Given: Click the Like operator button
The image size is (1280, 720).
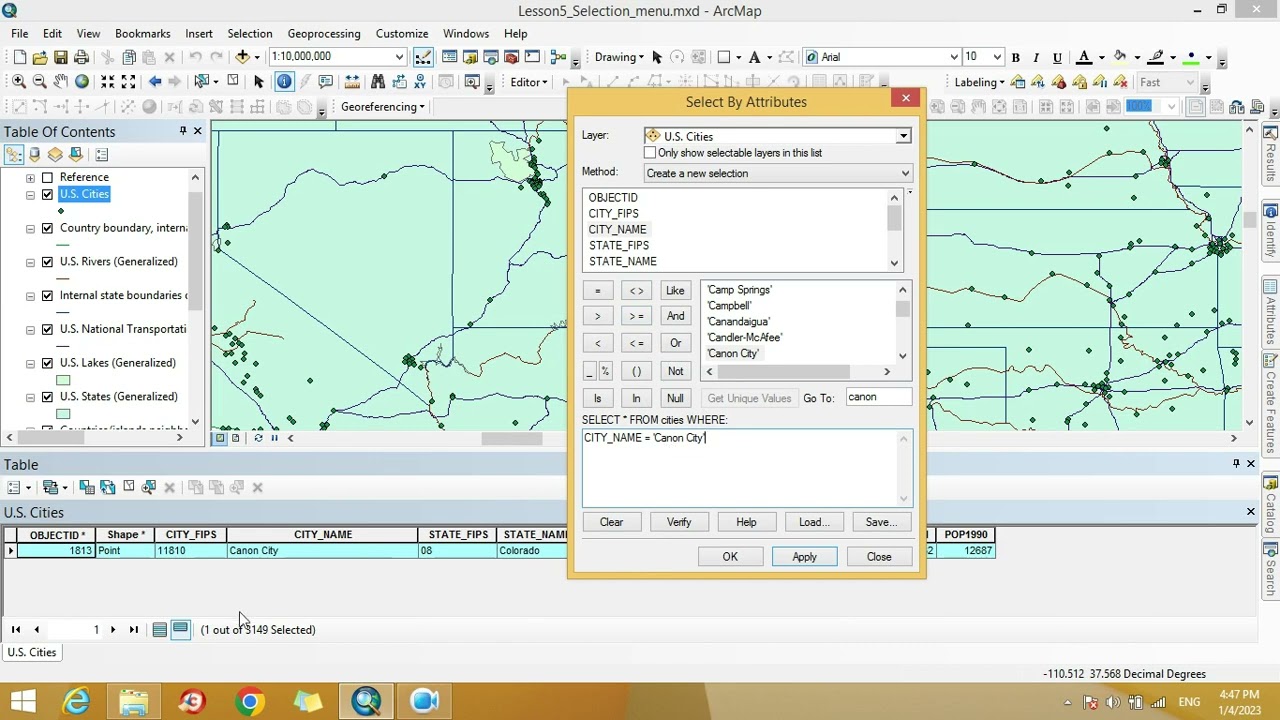Looking at the screenshot, I should click(675, 291).
